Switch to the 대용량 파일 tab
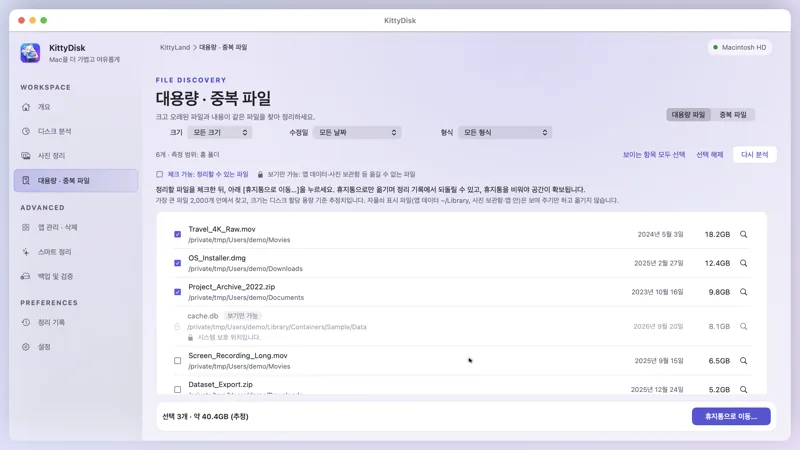Screen dimensions: 800x450 pos(688,115)
